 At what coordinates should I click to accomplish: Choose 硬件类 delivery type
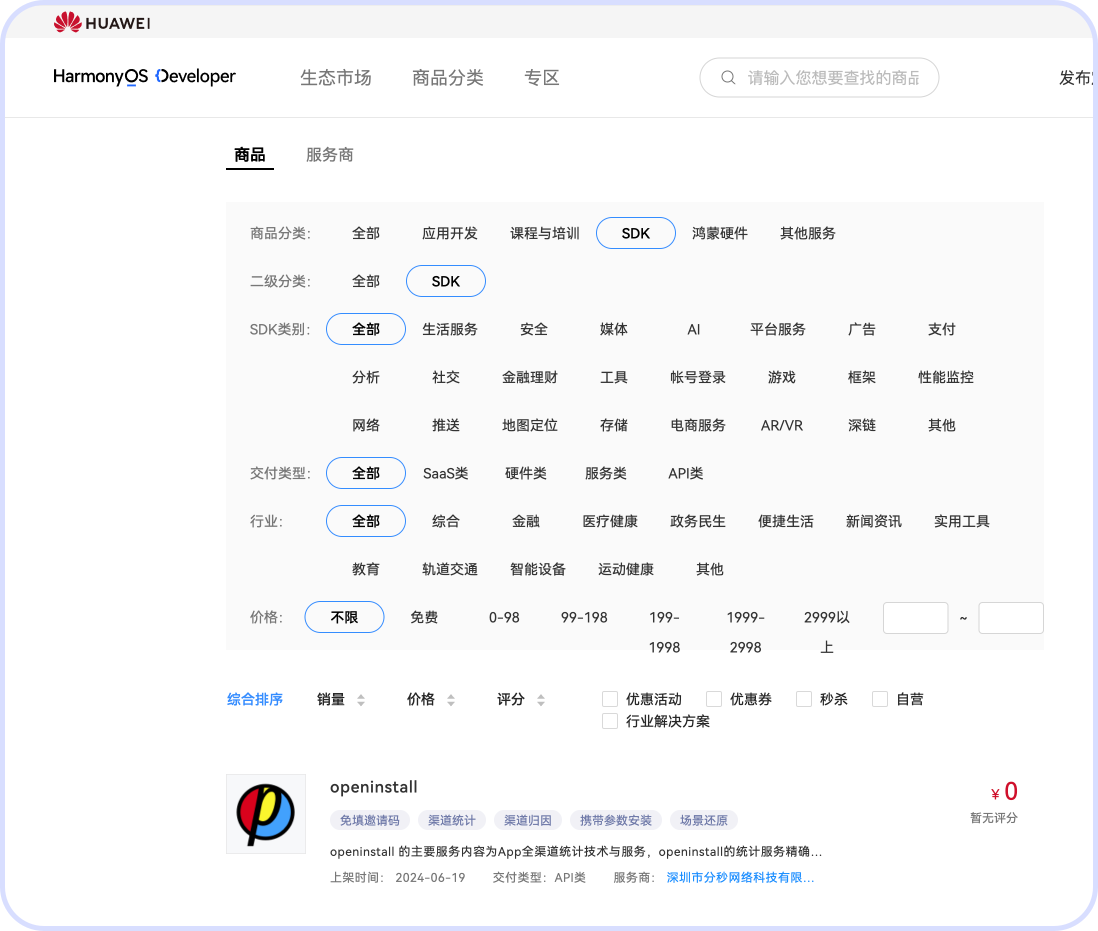pyautogui.click(x=526, y=474)
